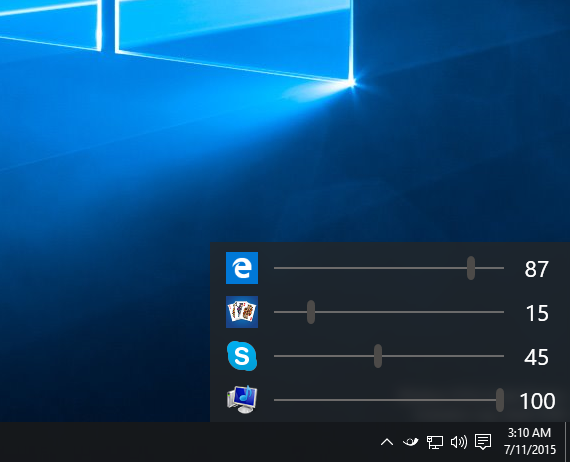Click the Skype app icon
The height and width of the screenshot is (462, 570).
pos(242,356)
